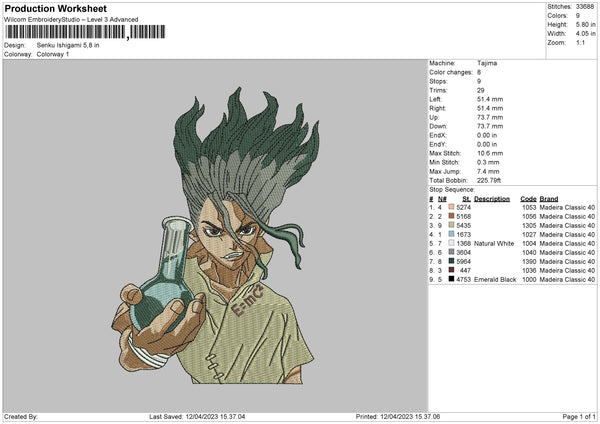This screenshot has width=600, height=424.
Task: Click the Stops label
Action: click(x=438, y=81)
